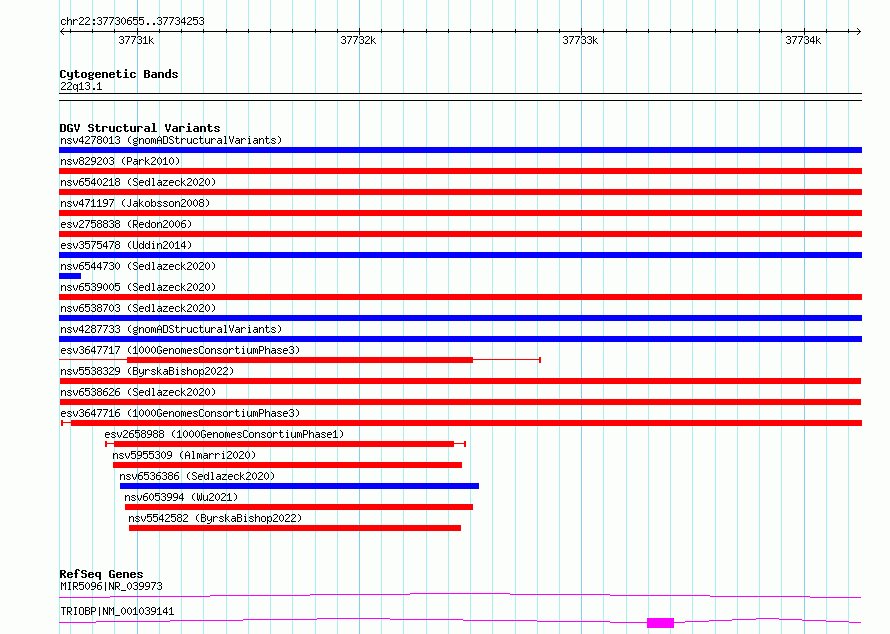Click the red bar under nsv5542582

295,528
